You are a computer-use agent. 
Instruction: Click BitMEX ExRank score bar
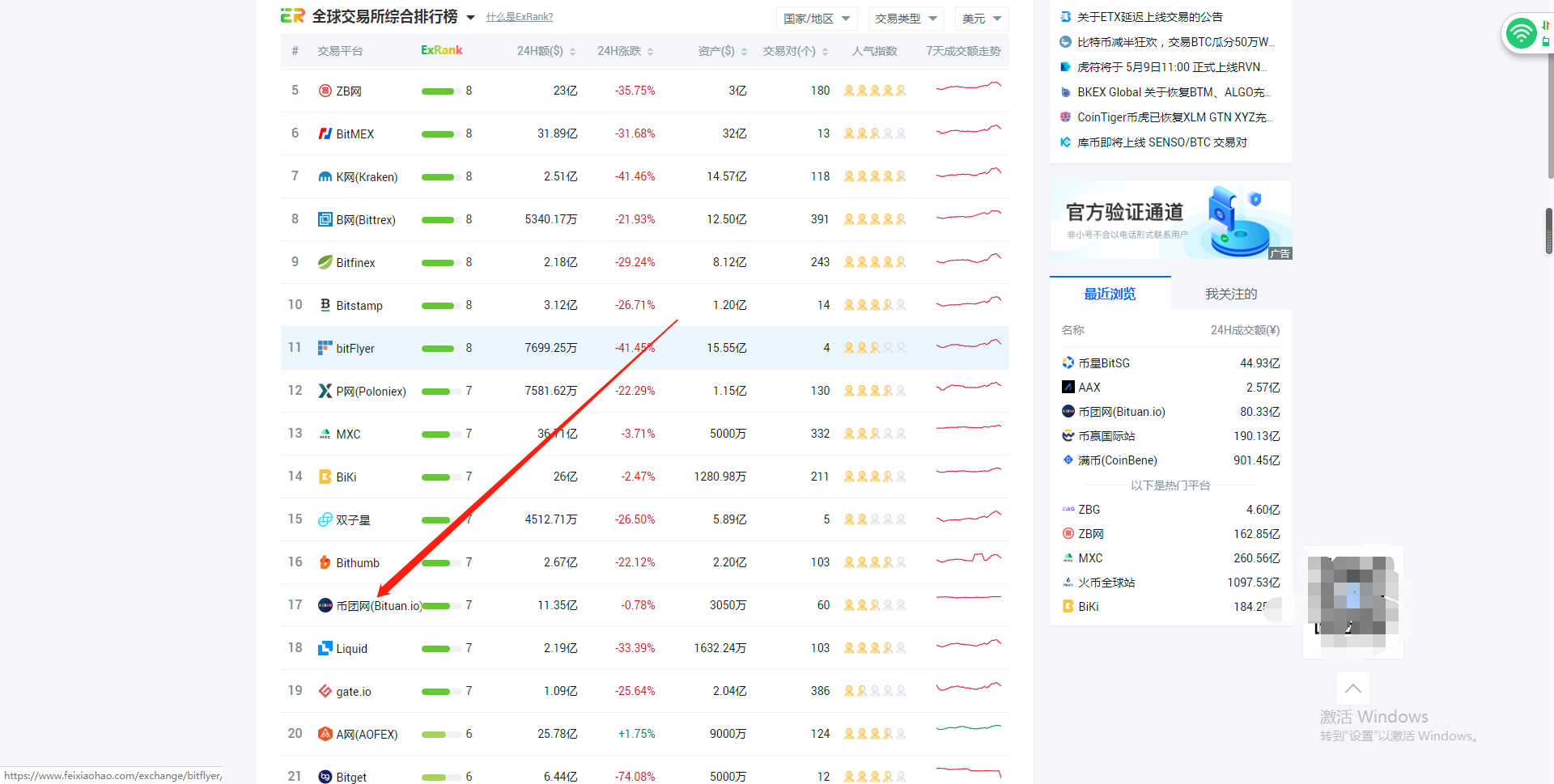click(x=442, y=133)
